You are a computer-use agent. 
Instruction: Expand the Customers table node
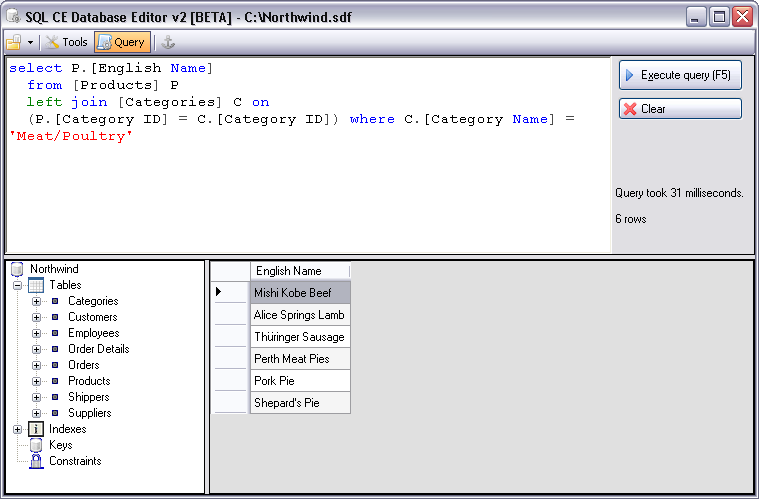36,317
